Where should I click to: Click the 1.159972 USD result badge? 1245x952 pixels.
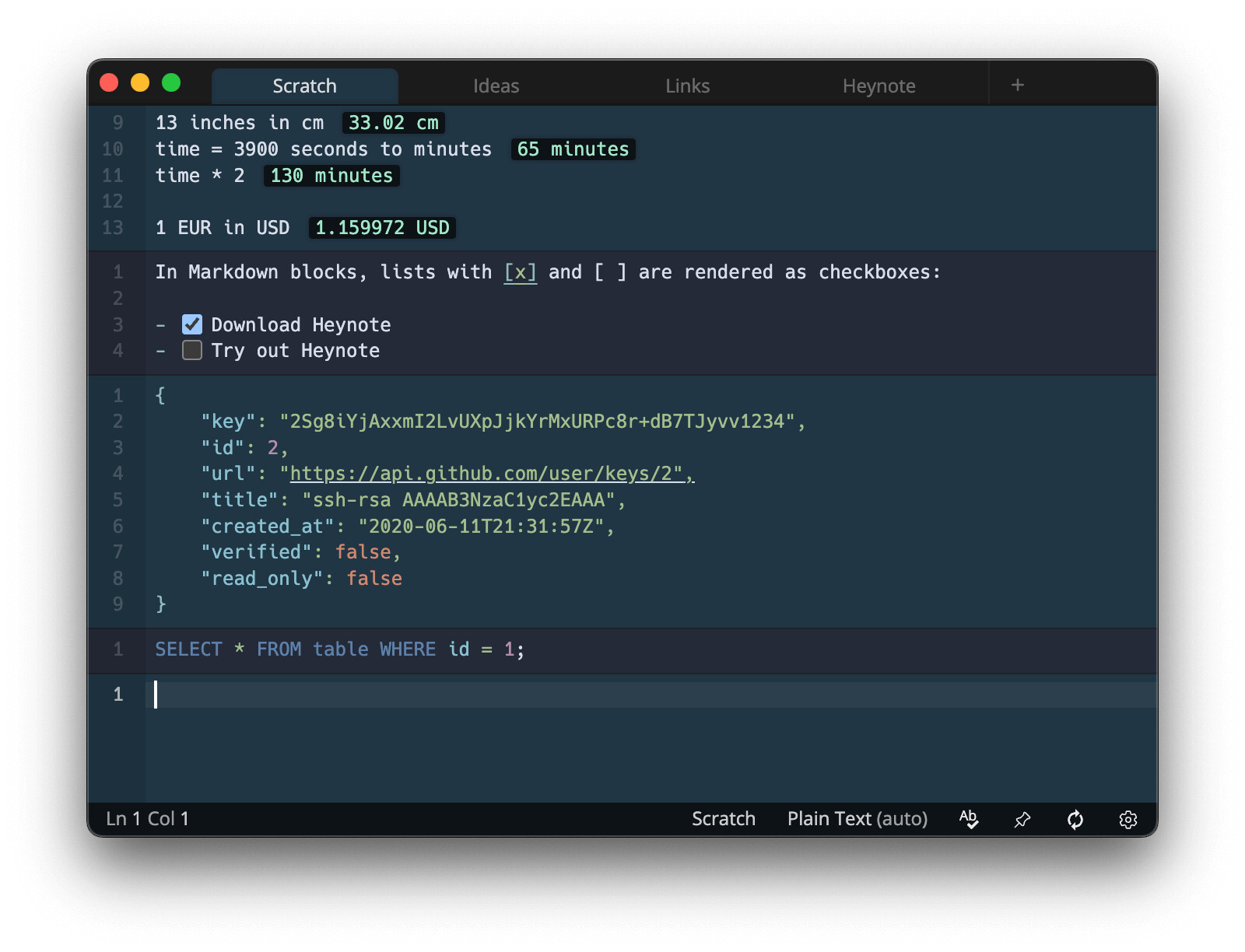pos(382,228)
